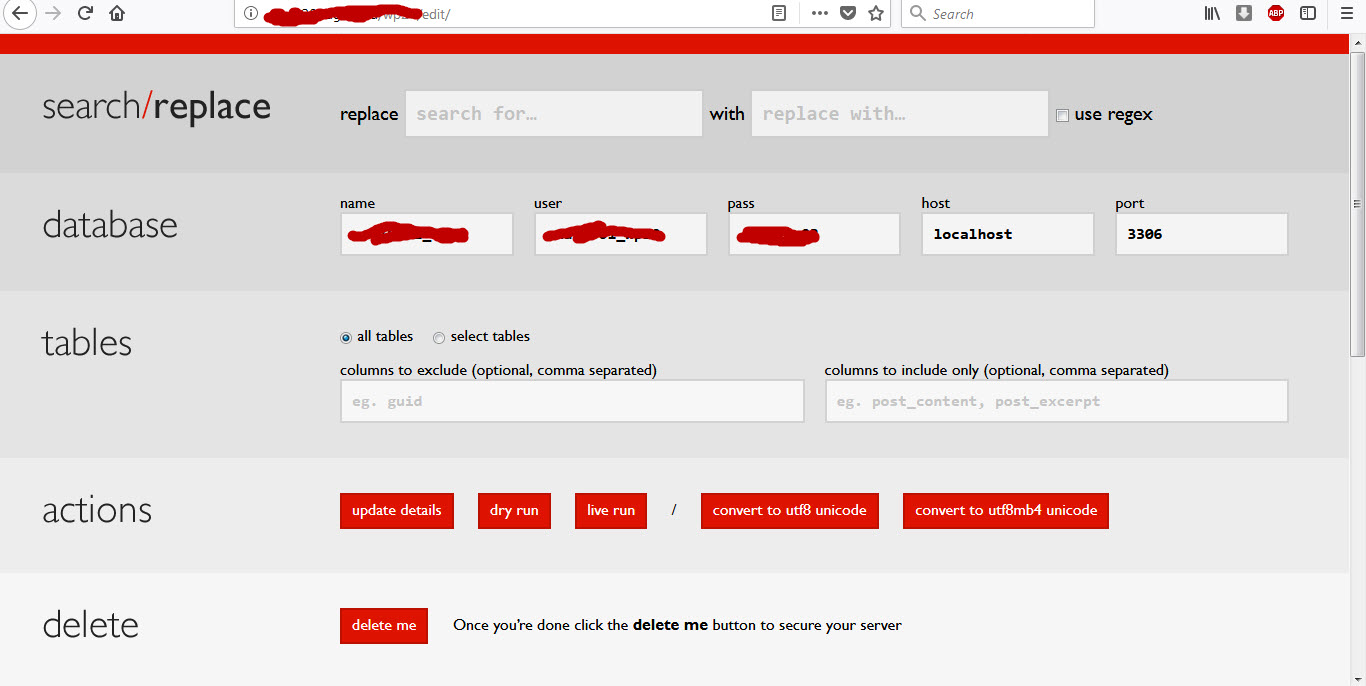Focus the search for input field
The image size is (1366, 686).
pyautogui.click(x=553, y=114)
